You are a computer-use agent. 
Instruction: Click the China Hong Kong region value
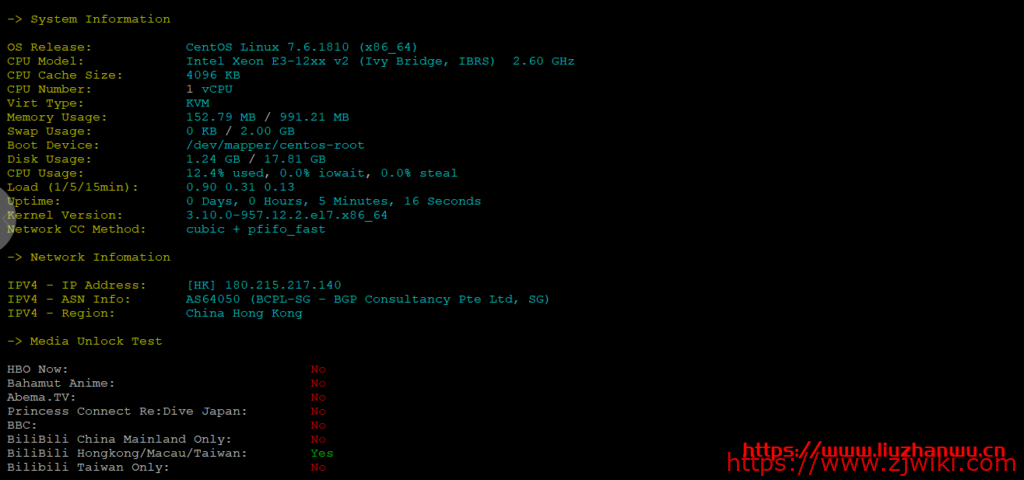pyautogui.click(x=244, y=313)
